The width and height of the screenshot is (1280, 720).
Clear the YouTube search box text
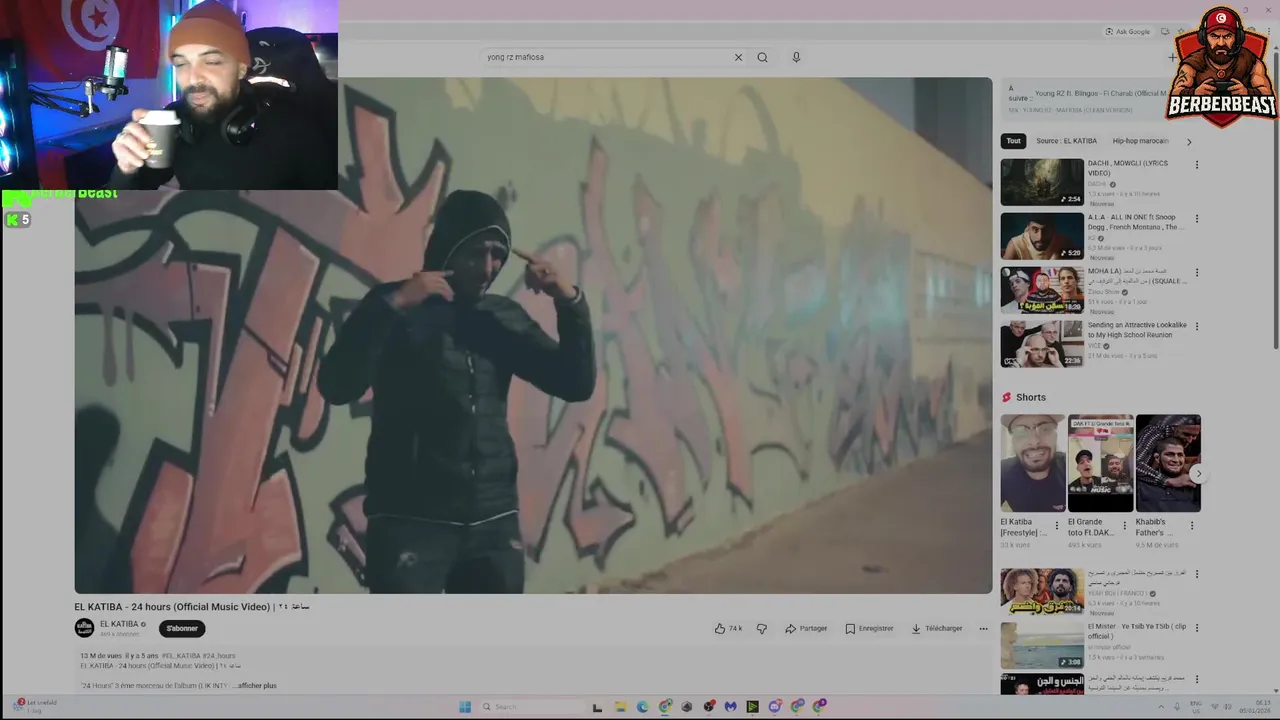point(738,57)
